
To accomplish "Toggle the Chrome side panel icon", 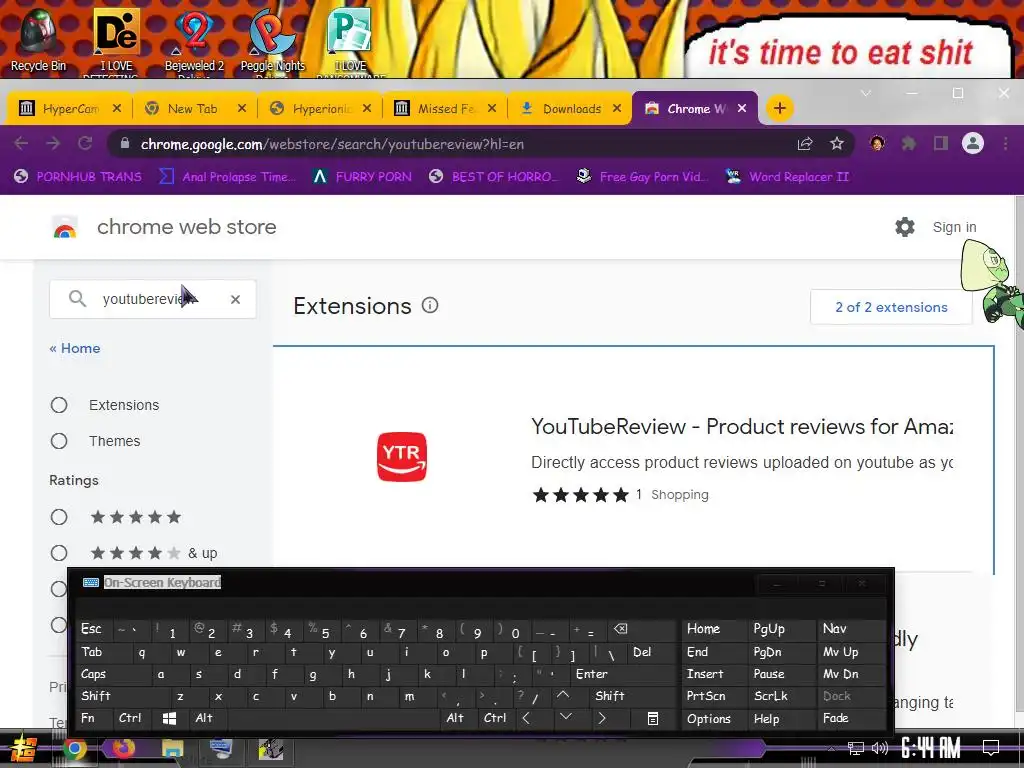I will coord(940,144).
